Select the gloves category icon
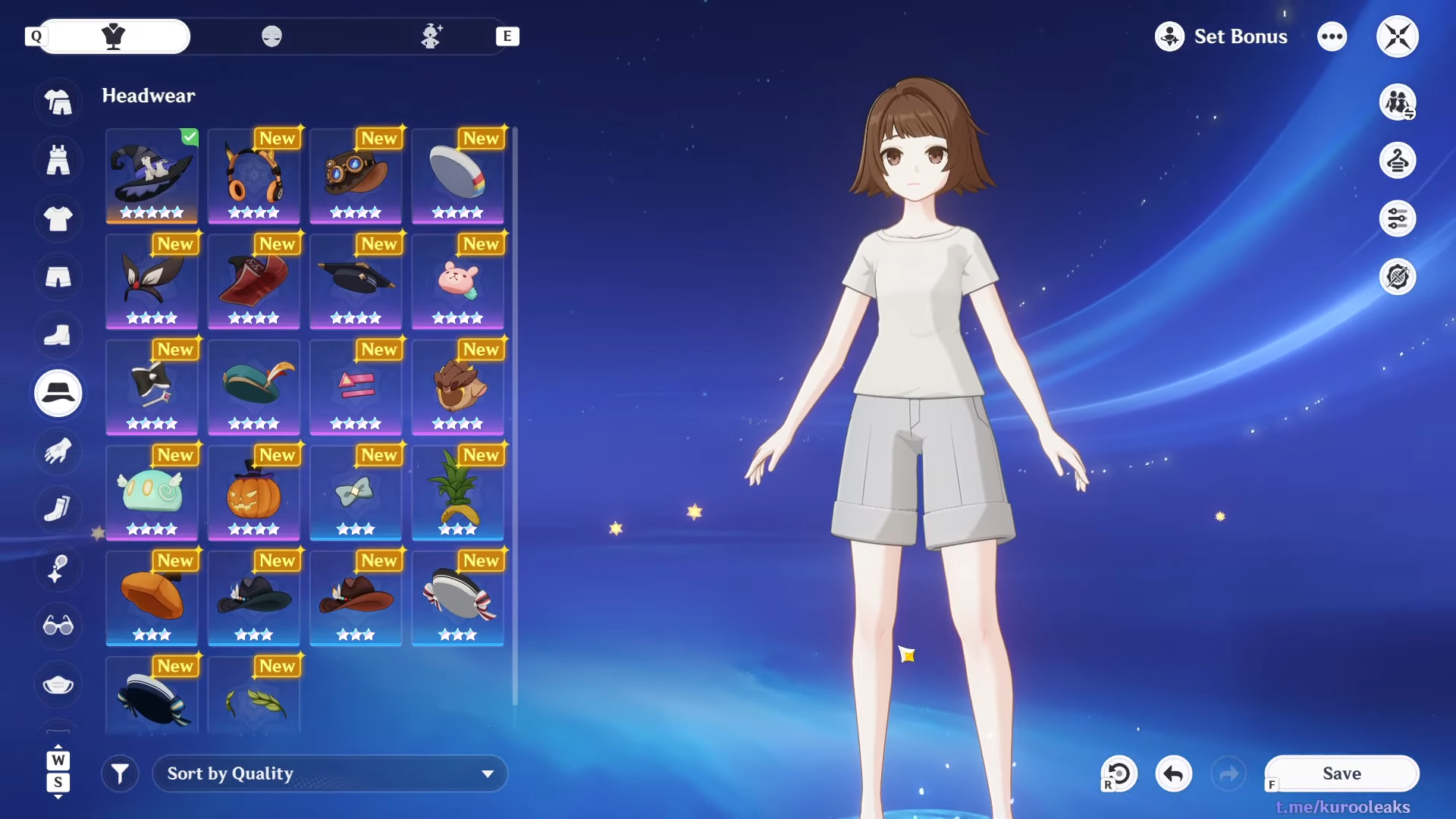The image size is (1456, 819). (x=58, y=452)
